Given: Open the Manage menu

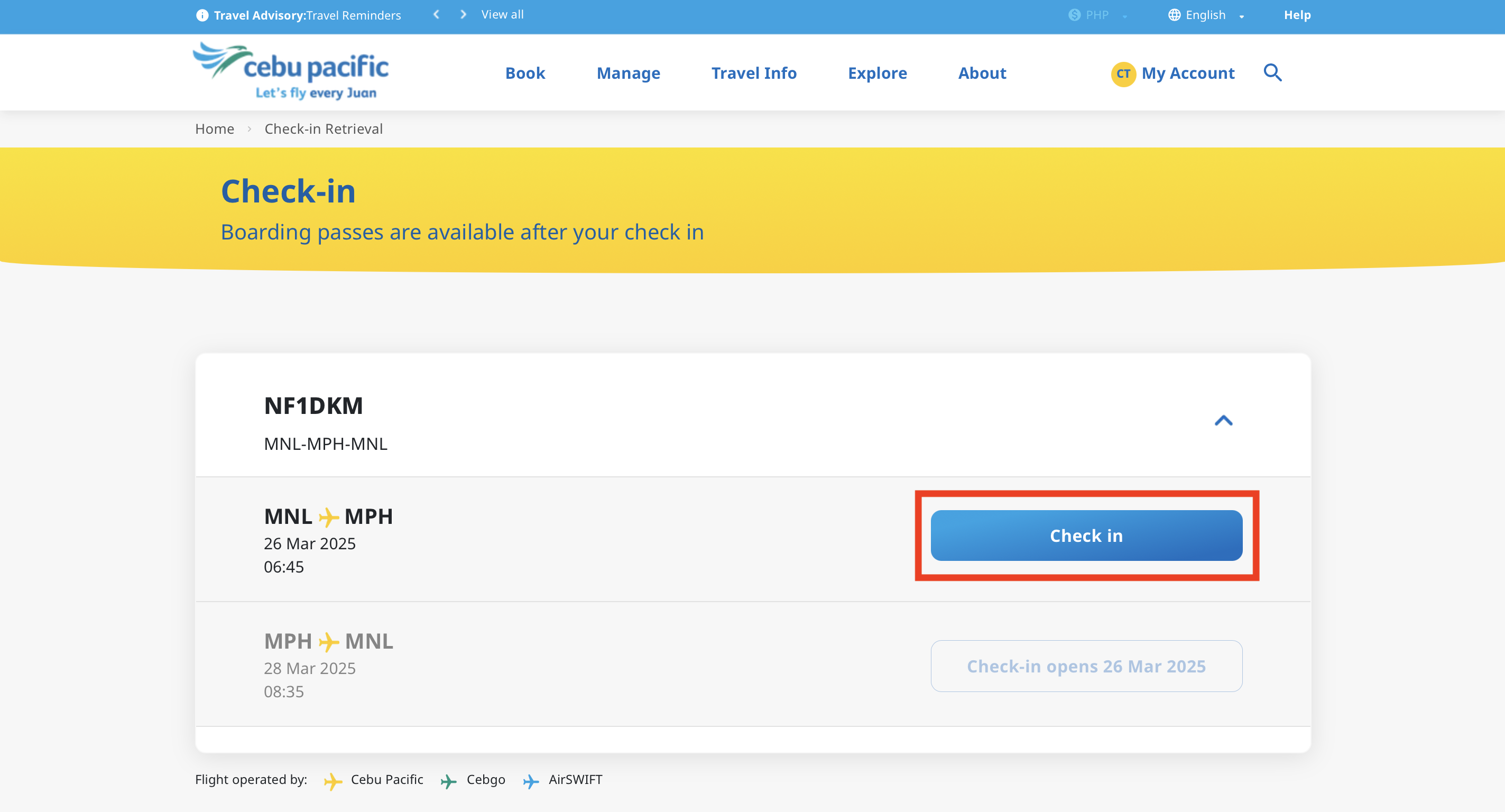Looking at the screenshot, I should pos(628,73).
